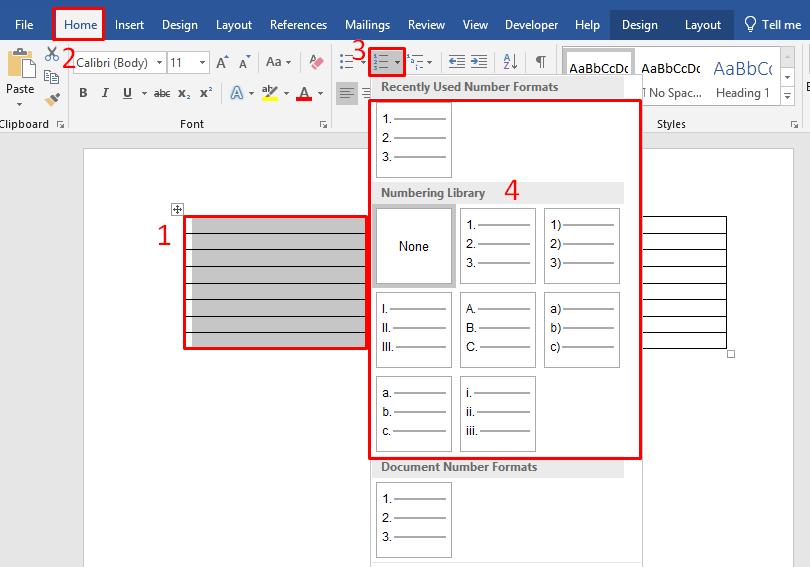This screenshot has width=810, height=567.
Task: Switch to the References tab
Action: [298, 25]
